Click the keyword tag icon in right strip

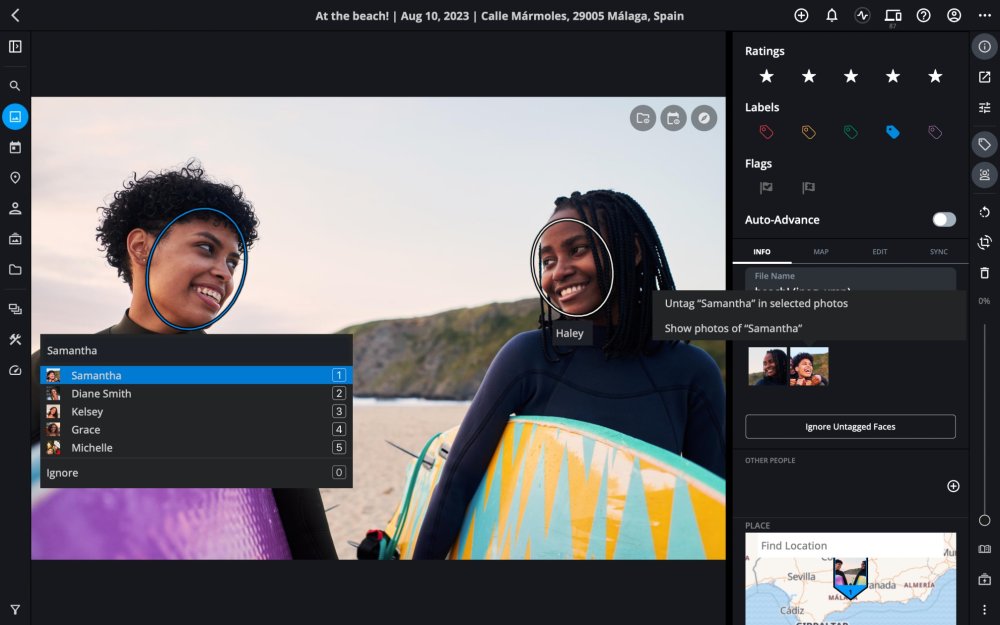click(x=985, y=144)
